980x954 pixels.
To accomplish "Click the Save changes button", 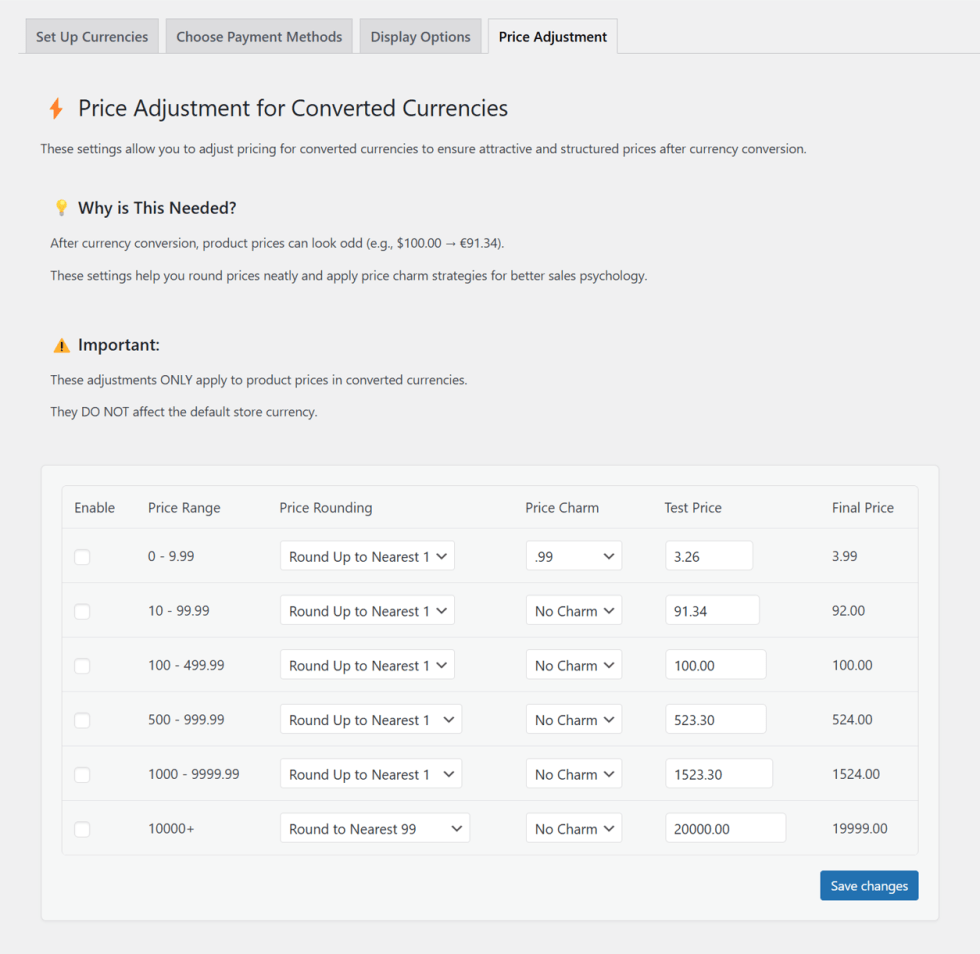I will (x=868, y=885).
